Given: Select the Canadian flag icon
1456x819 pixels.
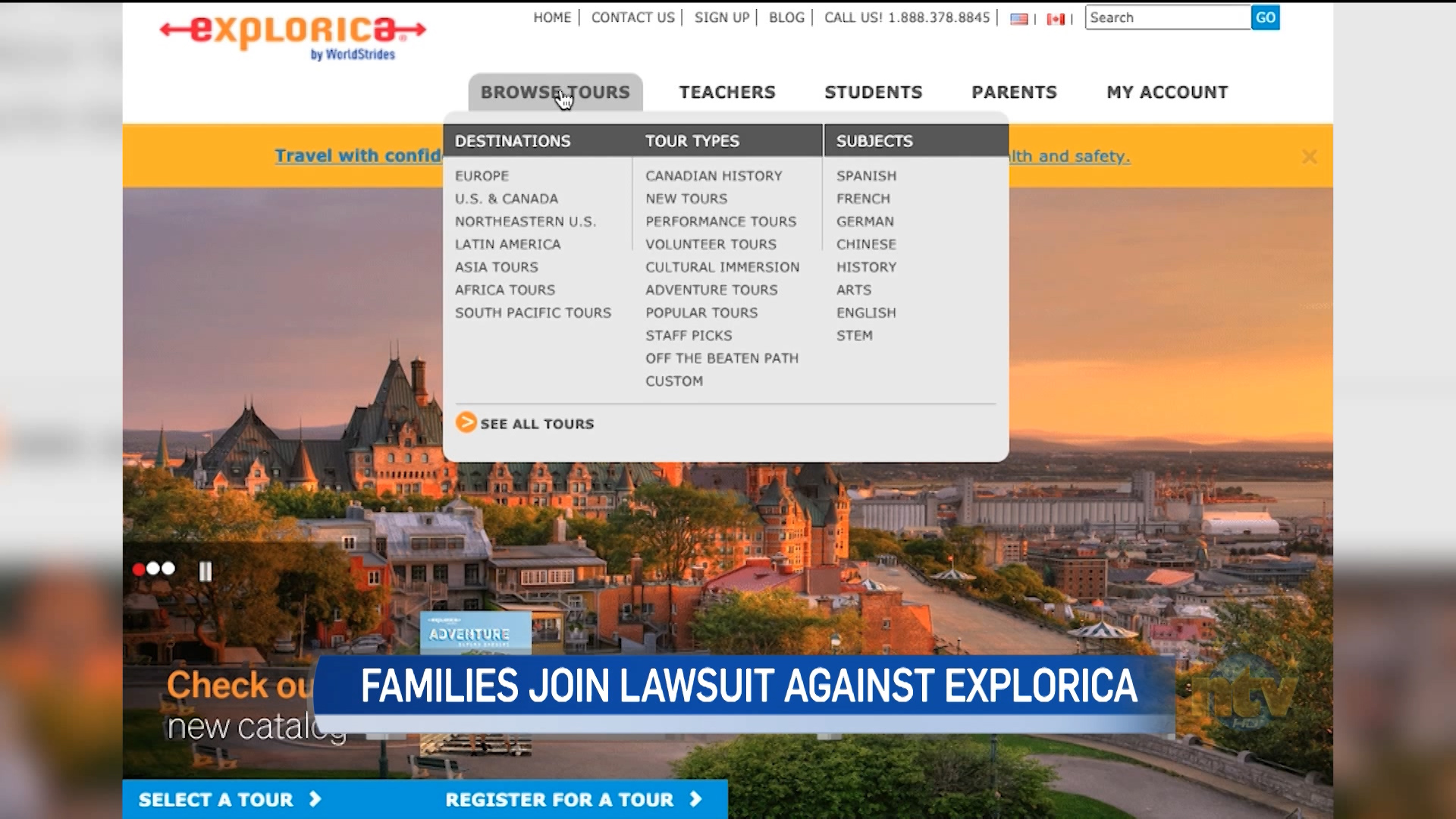Looking at the screenshot, I should click(x=1056, y=19).
